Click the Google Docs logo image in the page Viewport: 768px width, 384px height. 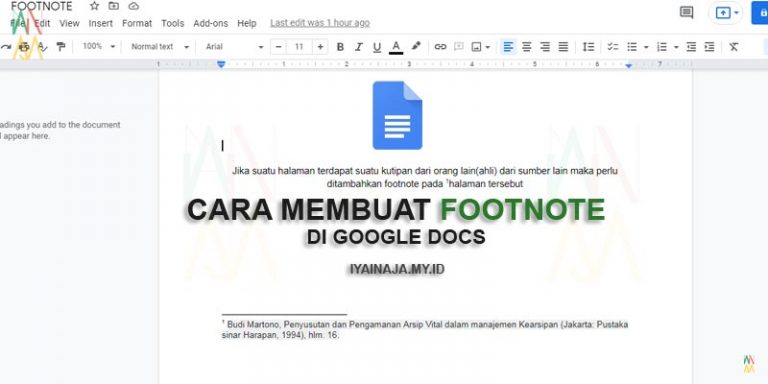(397, 115)
